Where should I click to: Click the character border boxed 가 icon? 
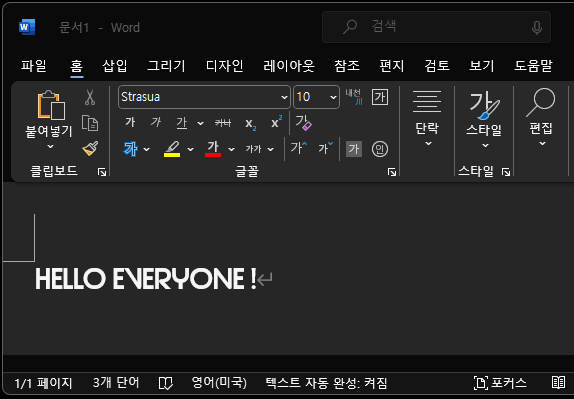point(380,97)
